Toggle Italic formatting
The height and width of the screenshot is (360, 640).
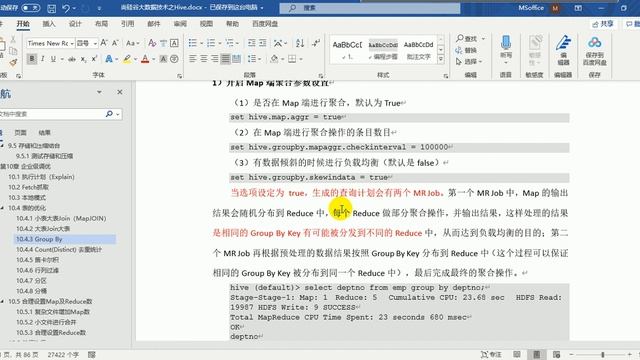pyautogui.click(x=42, y=59)
